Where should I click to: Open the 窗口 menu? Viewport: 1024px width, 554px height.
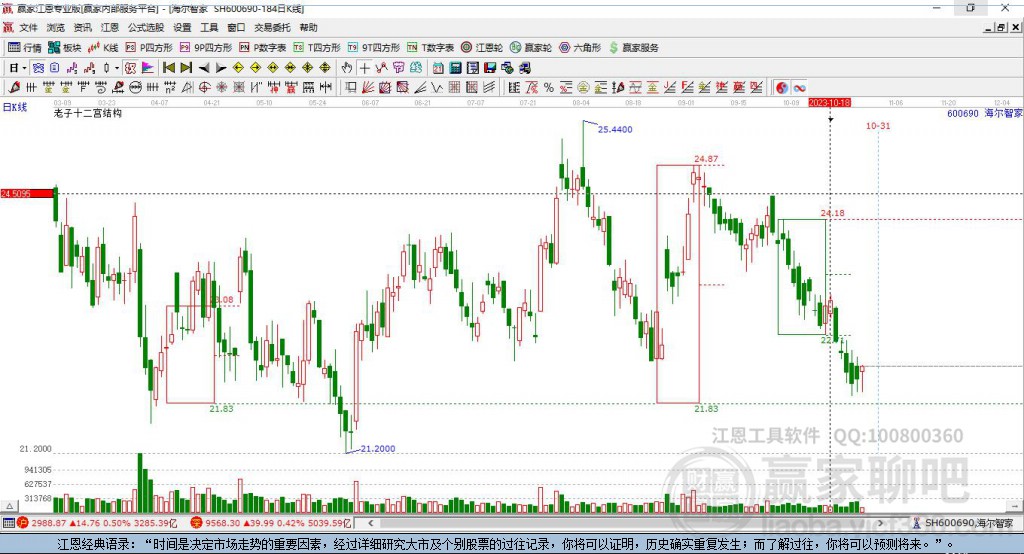click(x=236, y=27)
